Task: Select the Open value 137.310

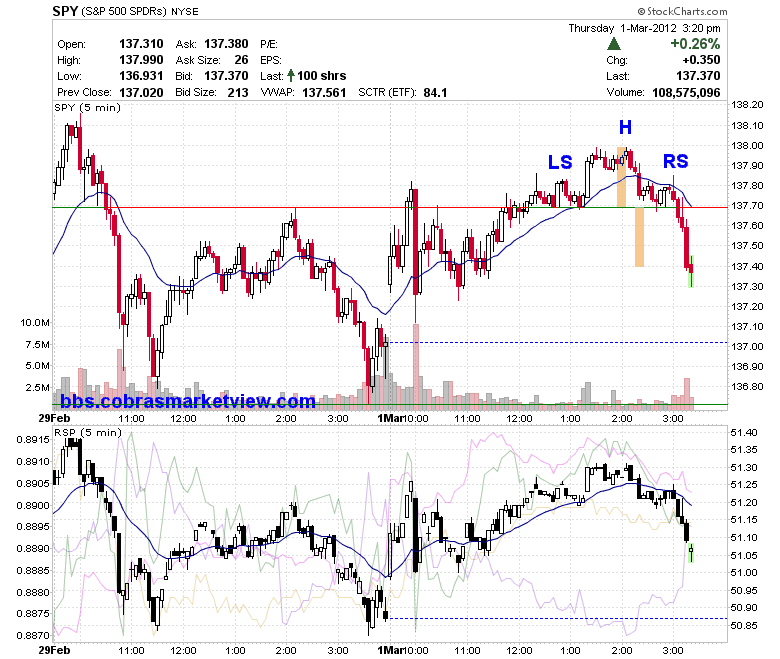Action: [141, 44]
